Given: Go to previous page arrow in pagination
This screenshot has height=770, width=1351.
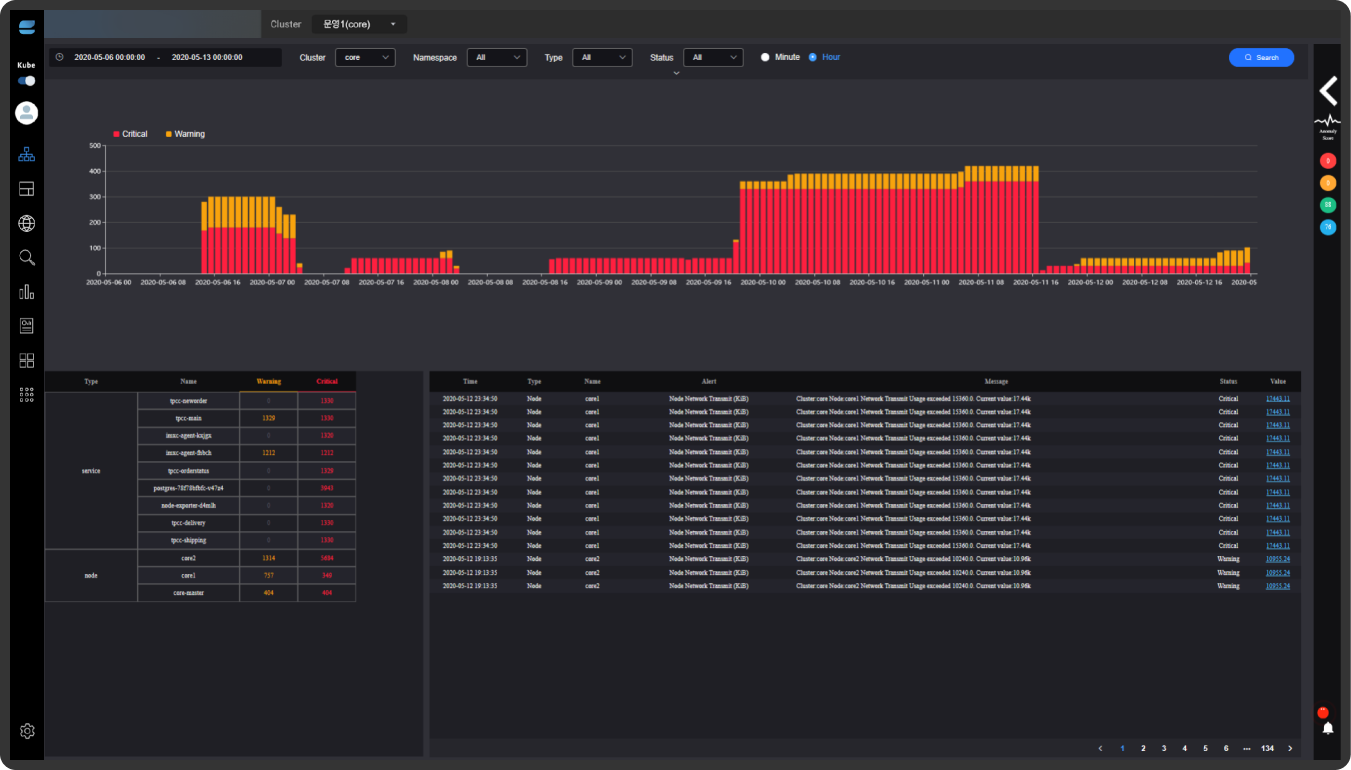Looking at the screenshot, I should [1101, 748].
